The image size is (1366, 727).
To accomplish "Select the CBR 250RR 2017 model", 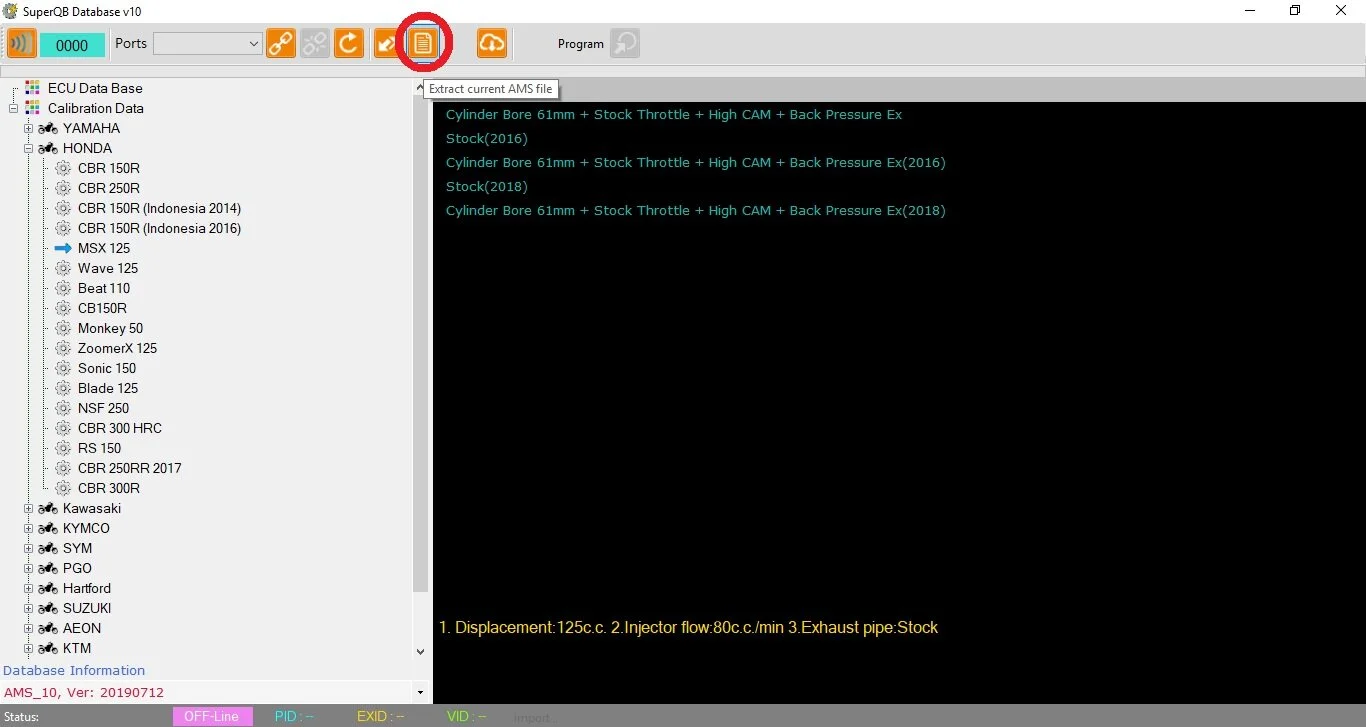I will pos(130,468).
